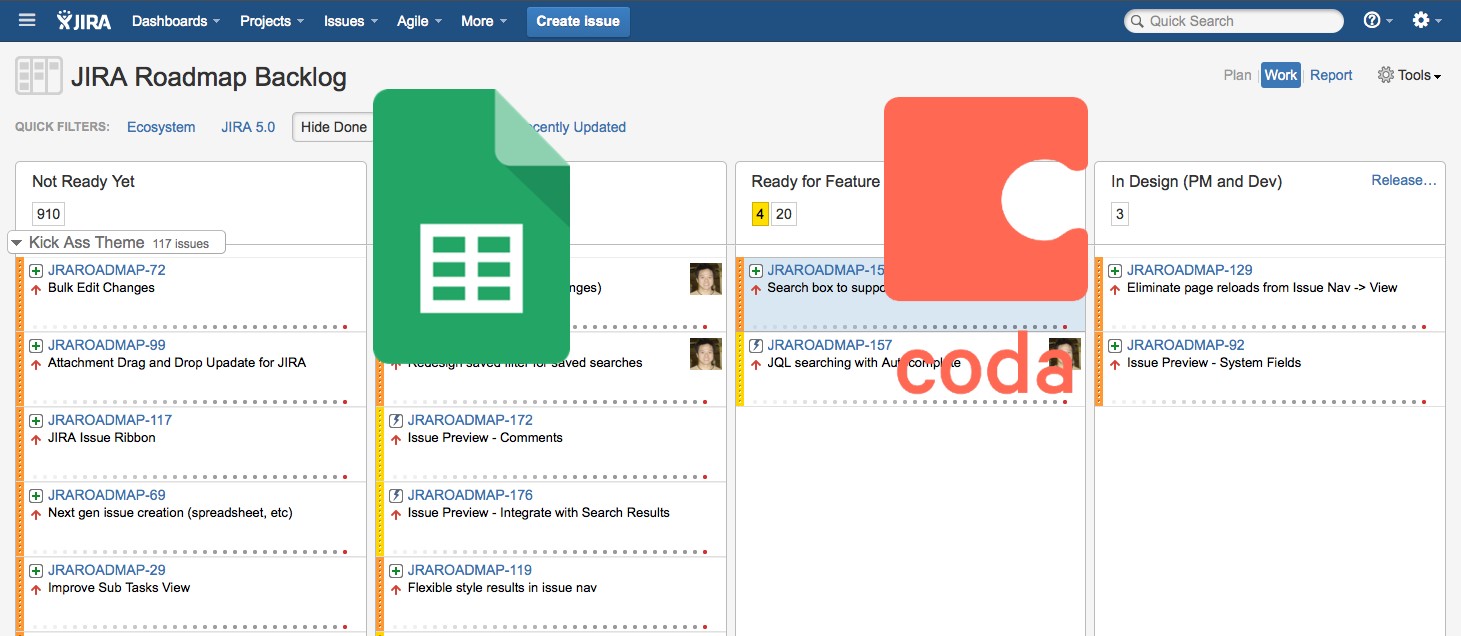The height and width of the screenshot is (636, 1461).
Task: Toggle the Ecosystem quick filter
Action: click(x=161, y=127)
